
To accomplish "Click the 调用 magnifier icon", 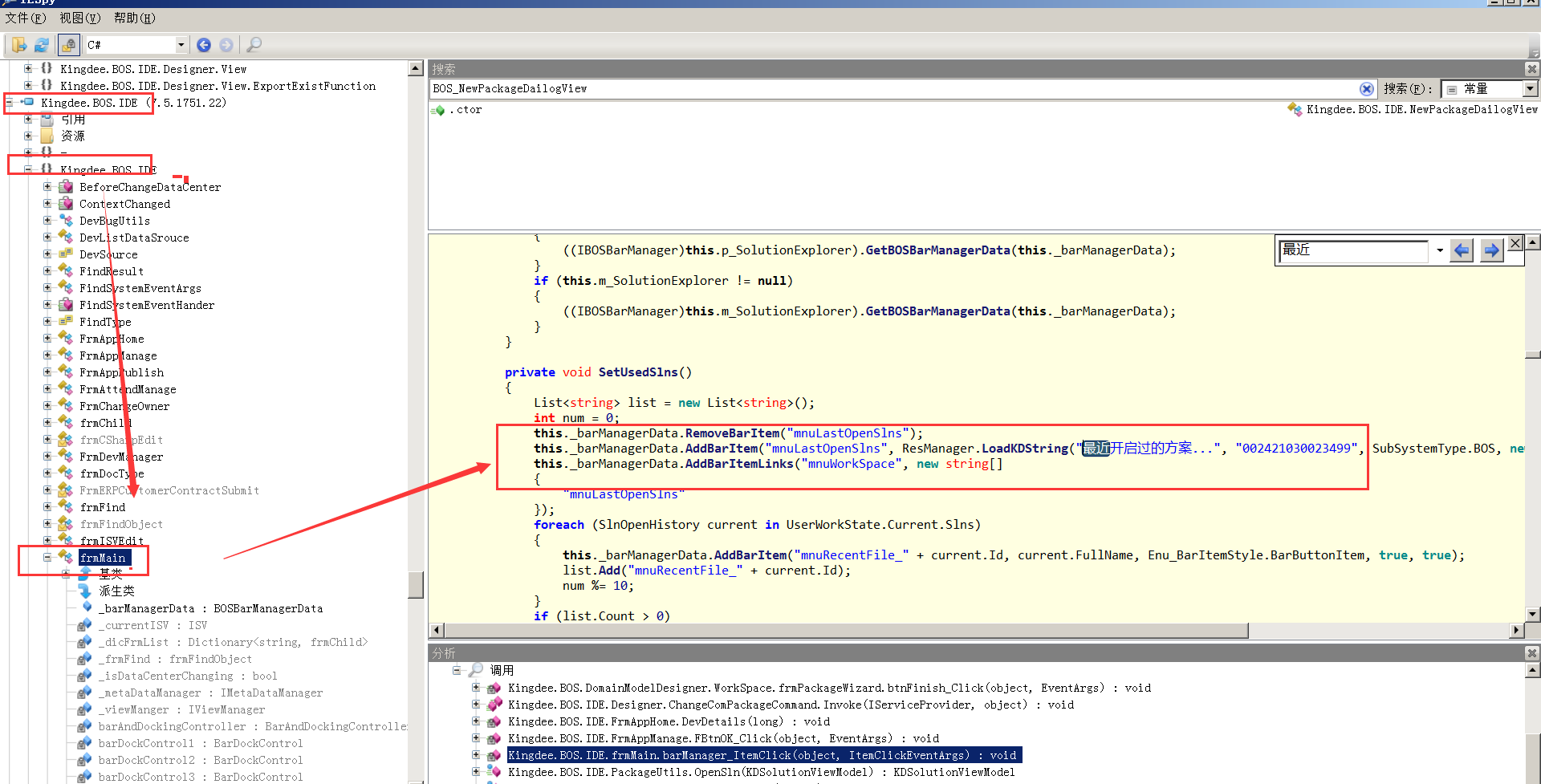I will [476, 669].
